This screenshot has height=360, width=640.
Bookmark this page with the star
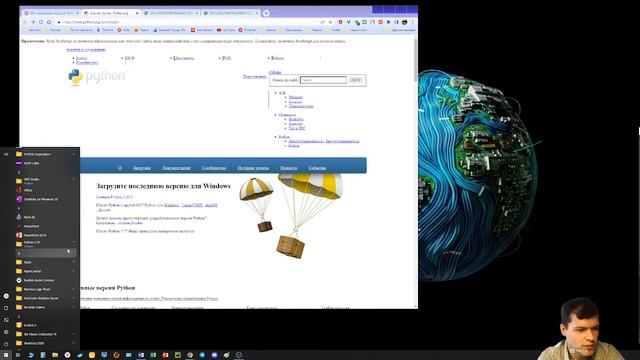pos(331,22)
